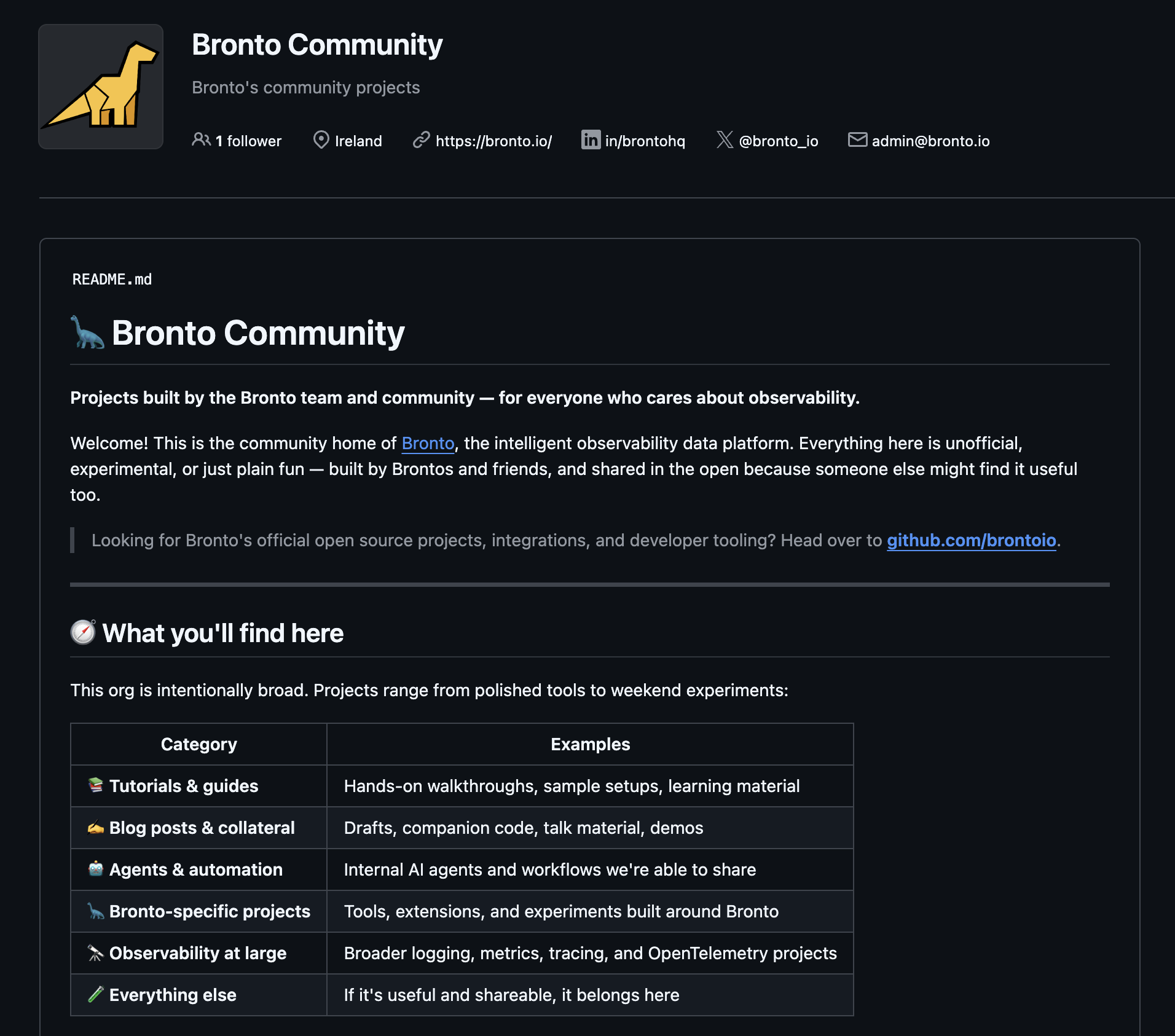Viewport: 1175px width, 1036px height.
Task: Click the telescope emoji in Observability row
Action: point(95,952)
